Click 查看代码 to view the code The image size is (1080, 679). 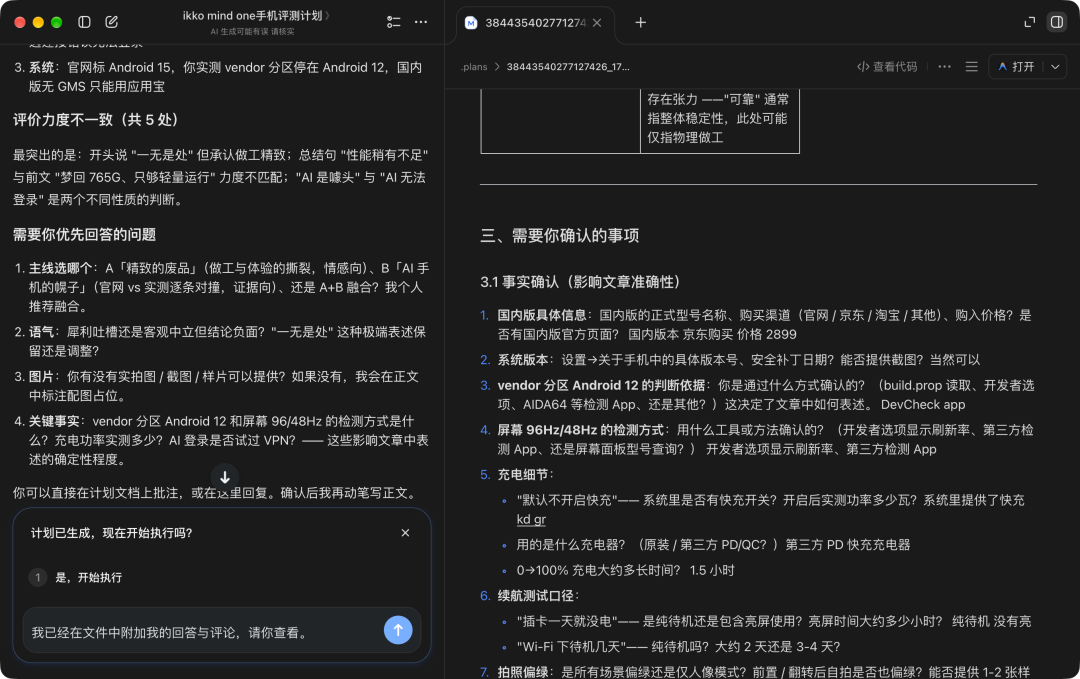887,67
